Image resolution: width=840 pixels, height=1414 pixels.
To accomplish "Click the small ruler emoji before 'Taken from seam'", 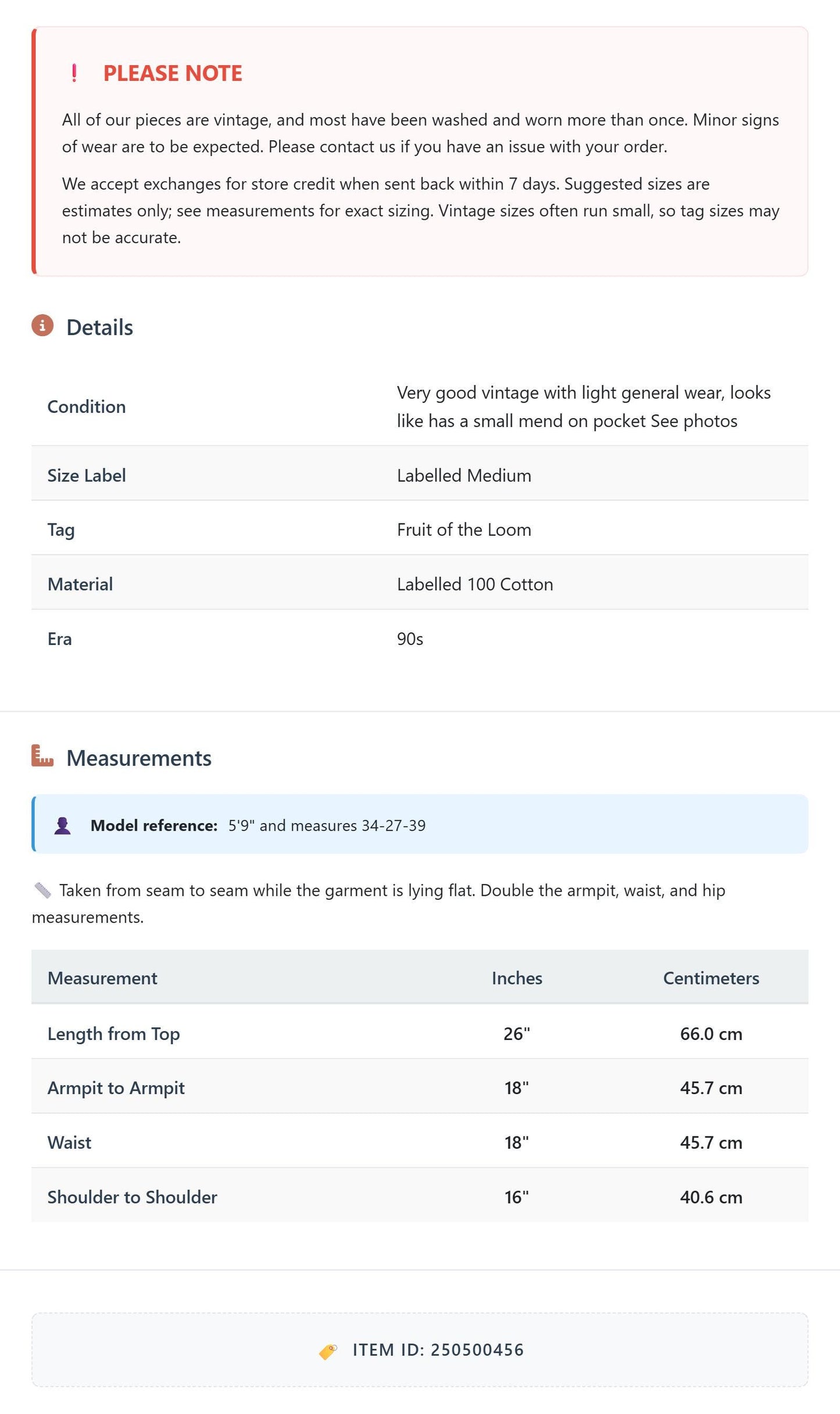I will coord(42,890).
